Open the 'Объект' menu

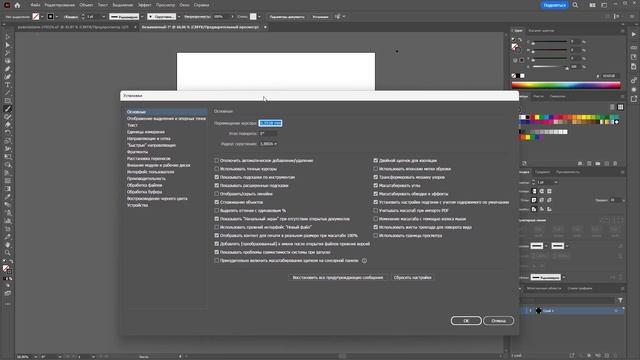[x=86, y=5]
